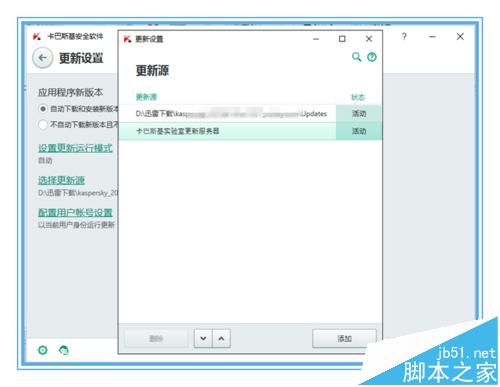Open the support icon at bottom left
The image size is (500, 387).
point(64,350)
